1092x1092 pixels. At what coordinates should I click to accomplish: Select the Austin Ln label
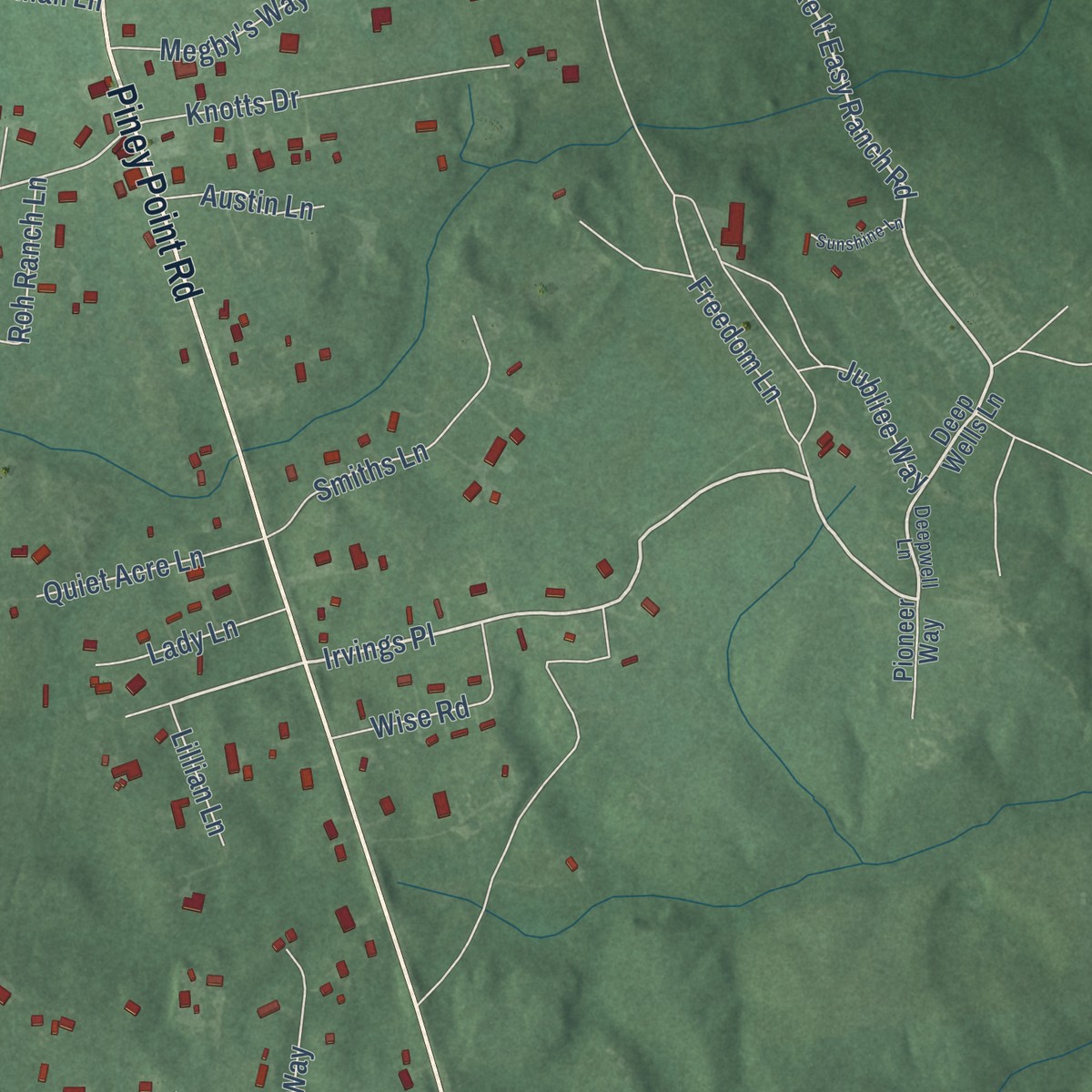[257, 201]
